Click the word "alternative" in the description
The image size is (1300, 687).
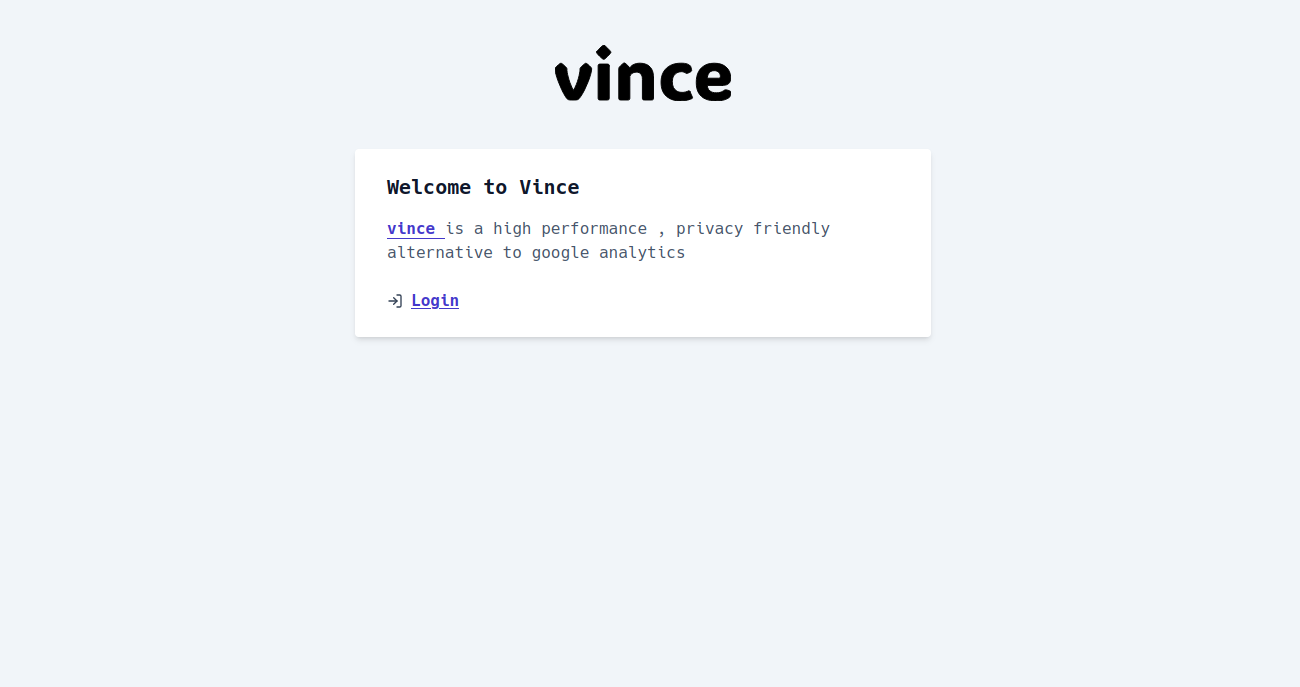[x=440, y=253]
